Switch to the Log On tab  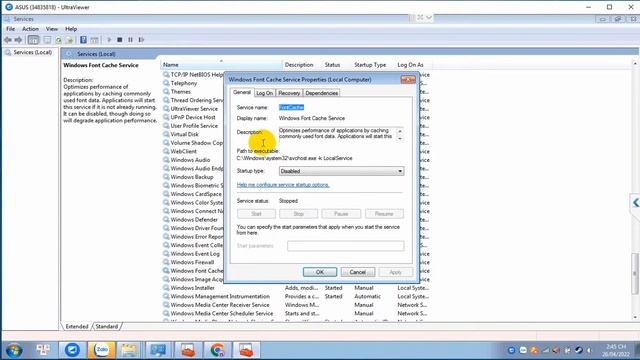[264, 93]
